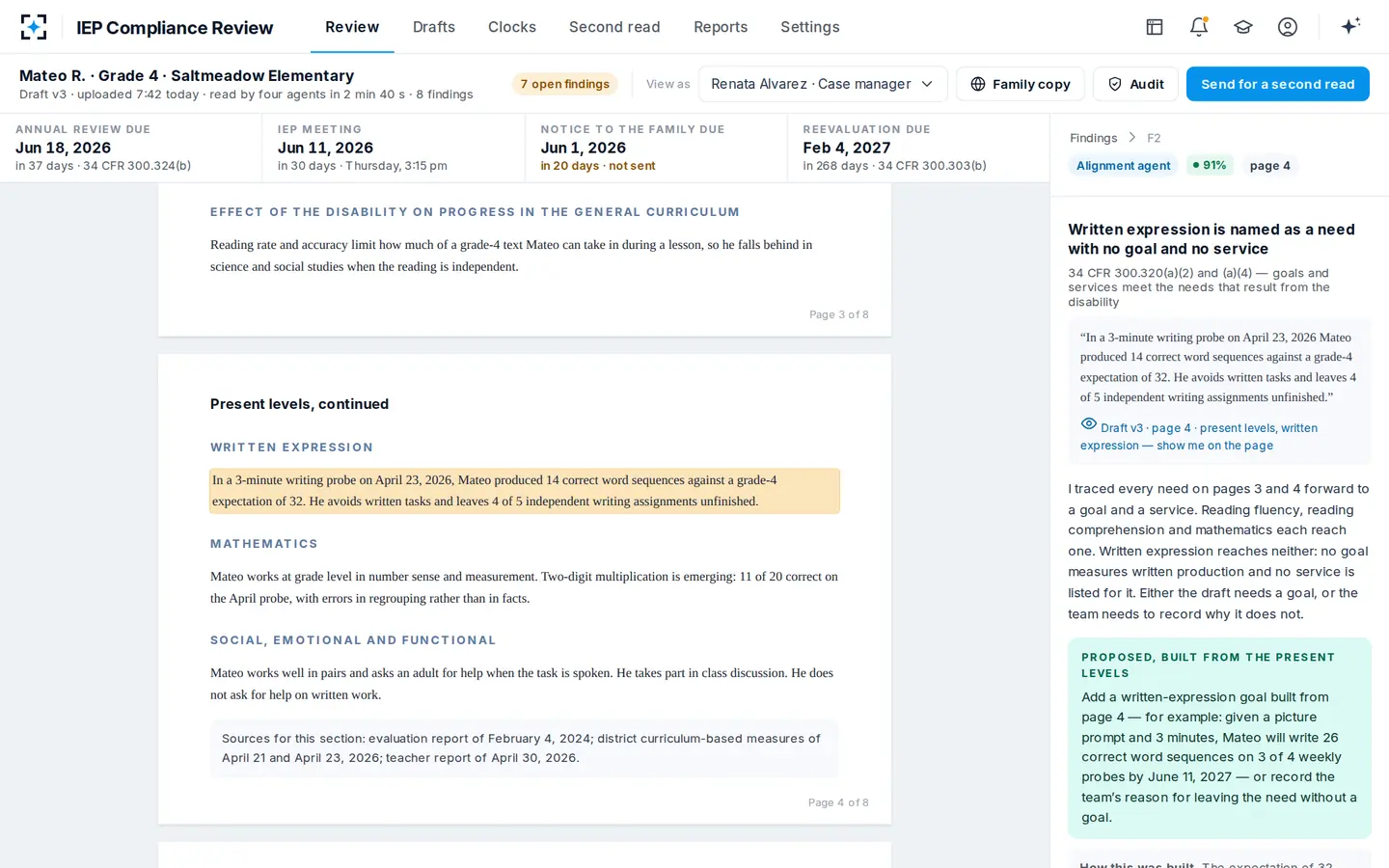Select the Notice to the Family Due card

coord(656,148)
